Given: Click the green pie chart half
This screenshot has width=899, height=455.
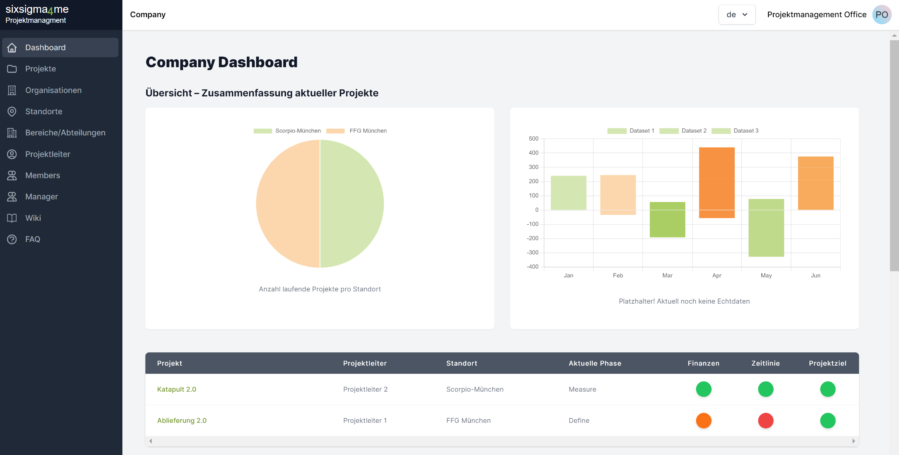Looking at the screenshot, I should click(x=352, y=203).
